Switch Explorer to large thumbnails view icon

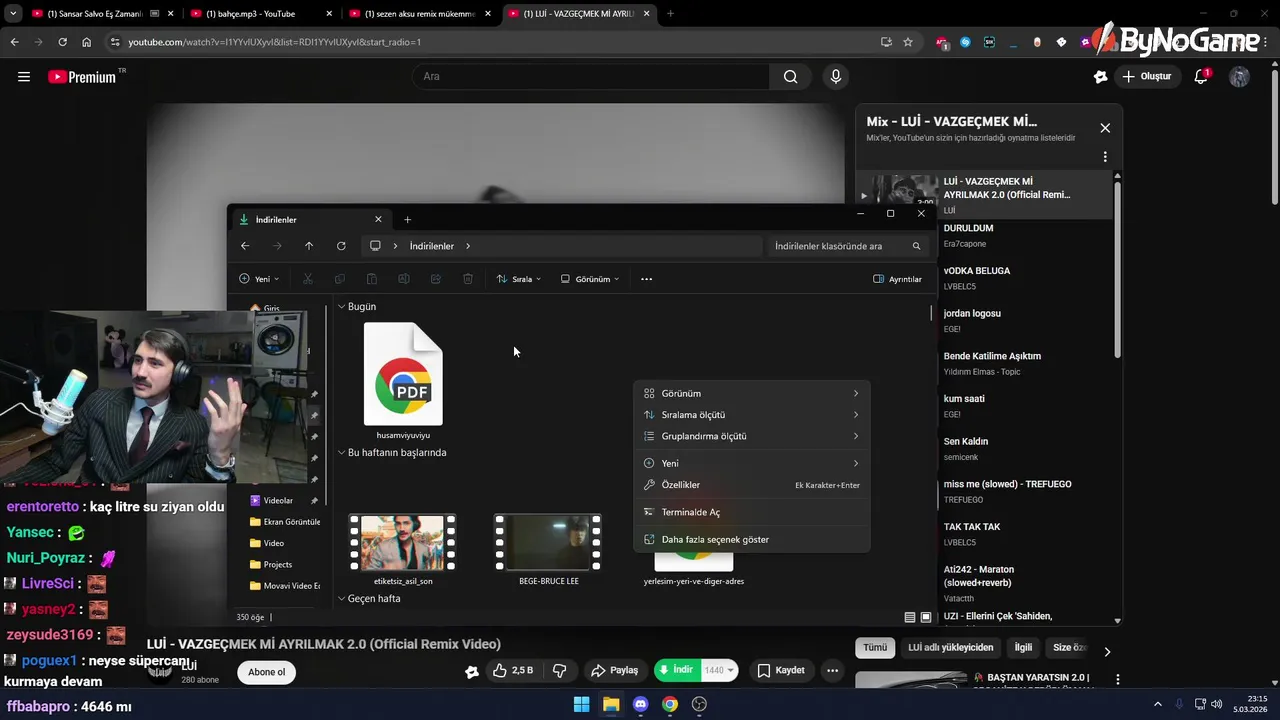point(926,617)
